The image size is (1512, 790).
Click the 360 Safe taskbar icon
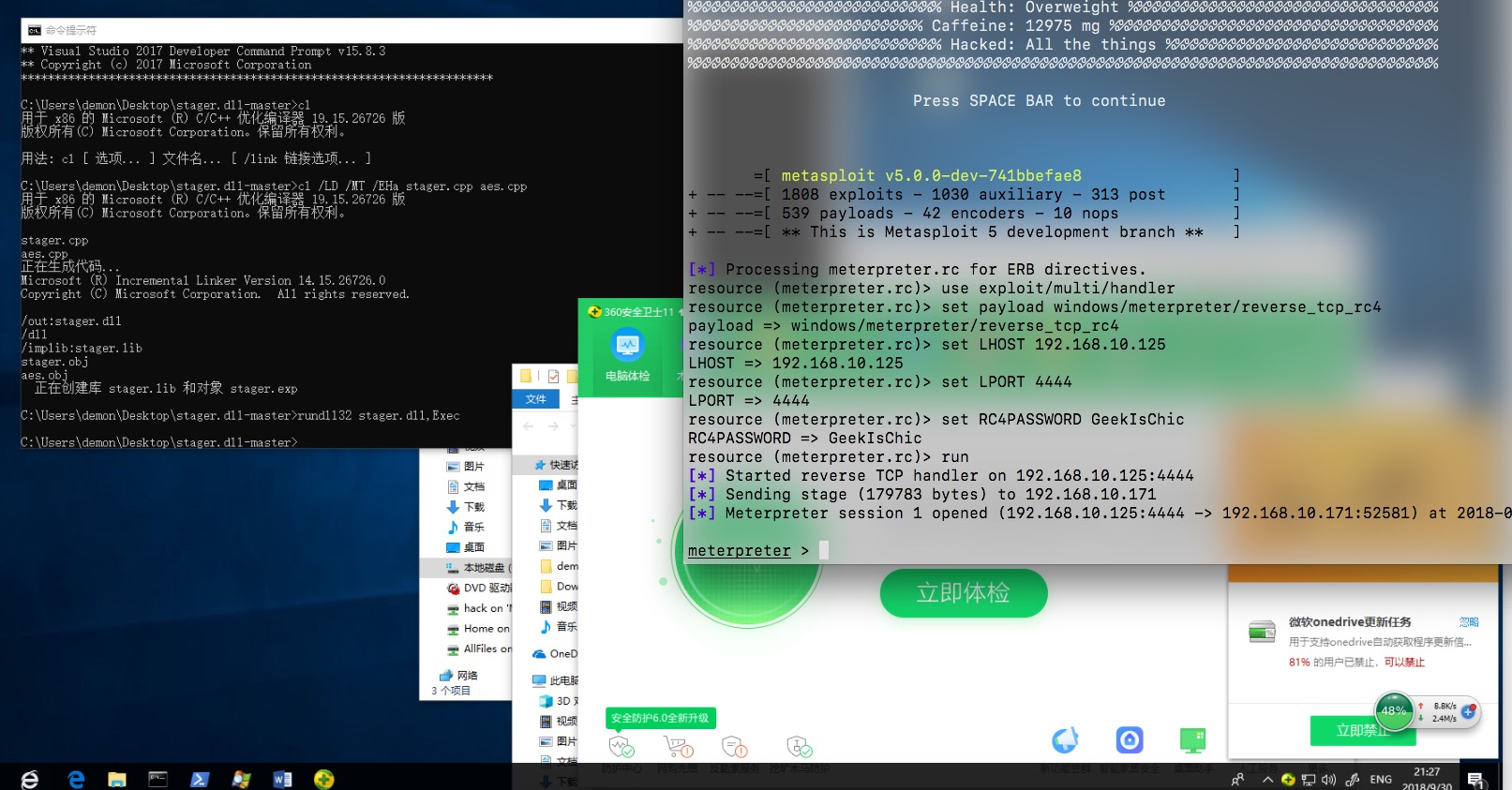[x=324, y=779]
